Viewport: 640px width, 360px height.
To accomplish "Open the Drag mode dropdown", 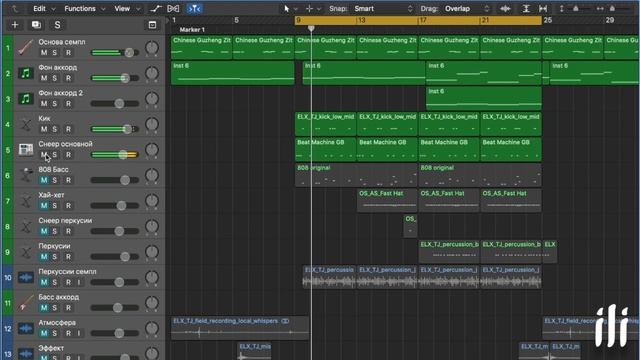I will (x=467, y=9).
